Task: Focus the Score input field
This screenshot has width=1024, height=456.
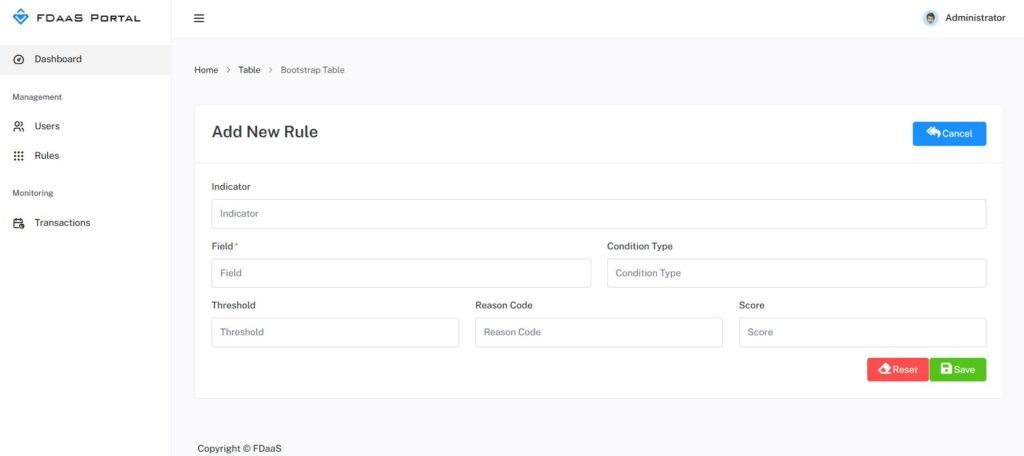Action: tap(862, 332)
